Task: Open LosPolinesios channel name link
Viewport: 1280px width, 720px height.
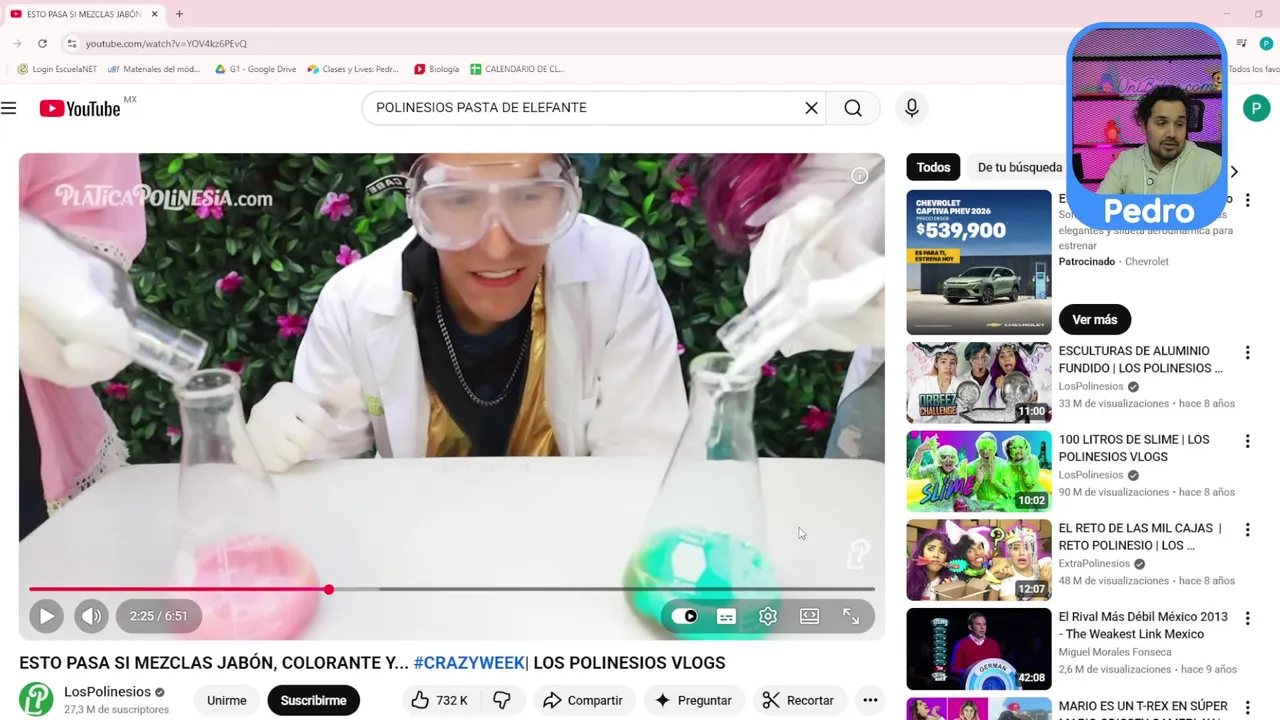Action: point(107,692)
